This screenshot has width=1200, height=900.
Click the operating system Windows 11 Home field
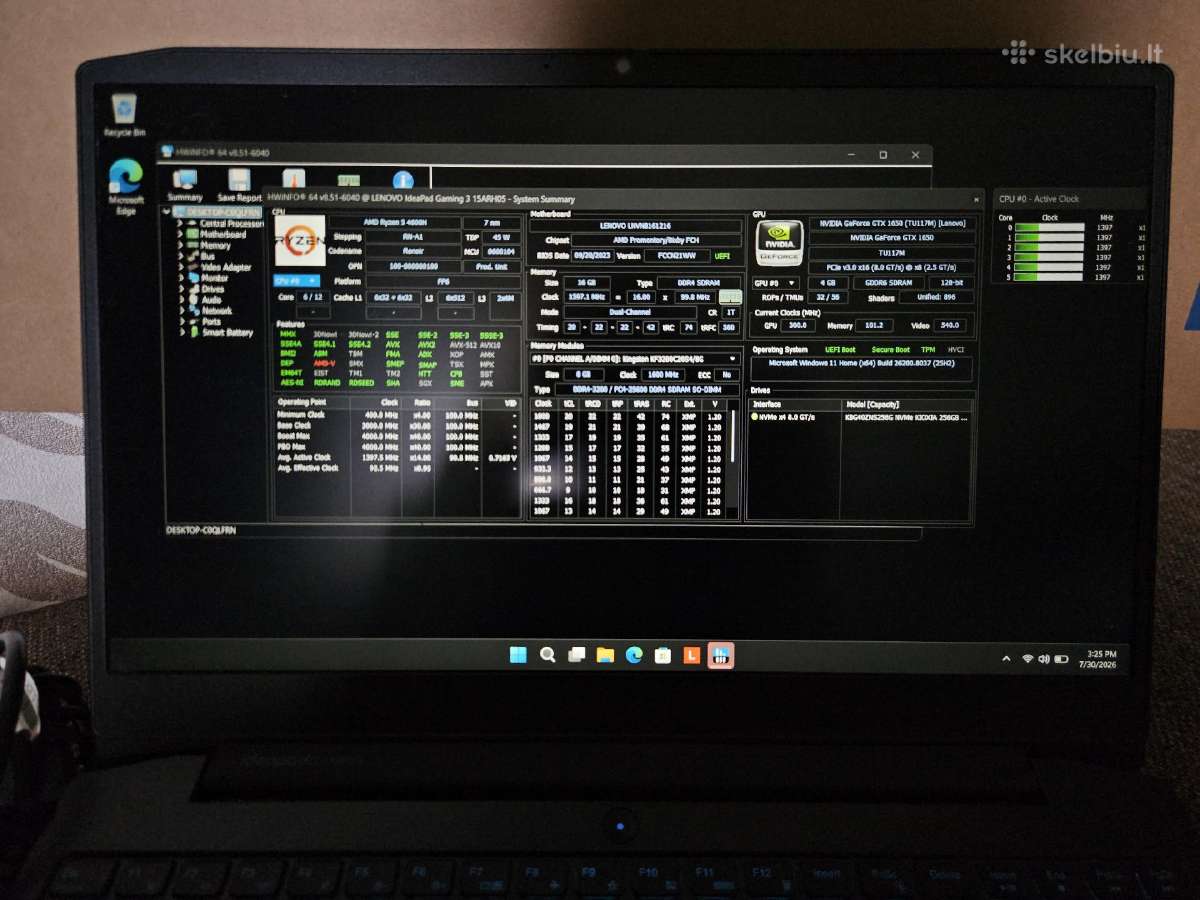coord(861,368)
